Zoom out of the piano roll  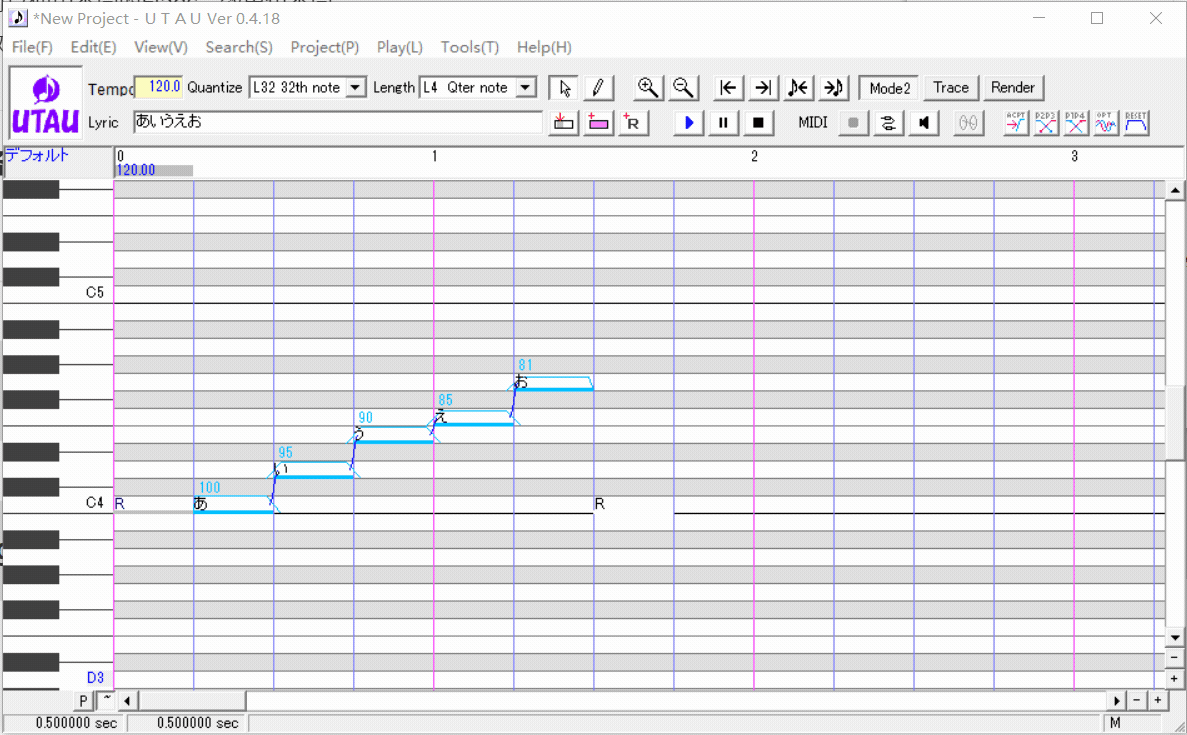point(684,88)
